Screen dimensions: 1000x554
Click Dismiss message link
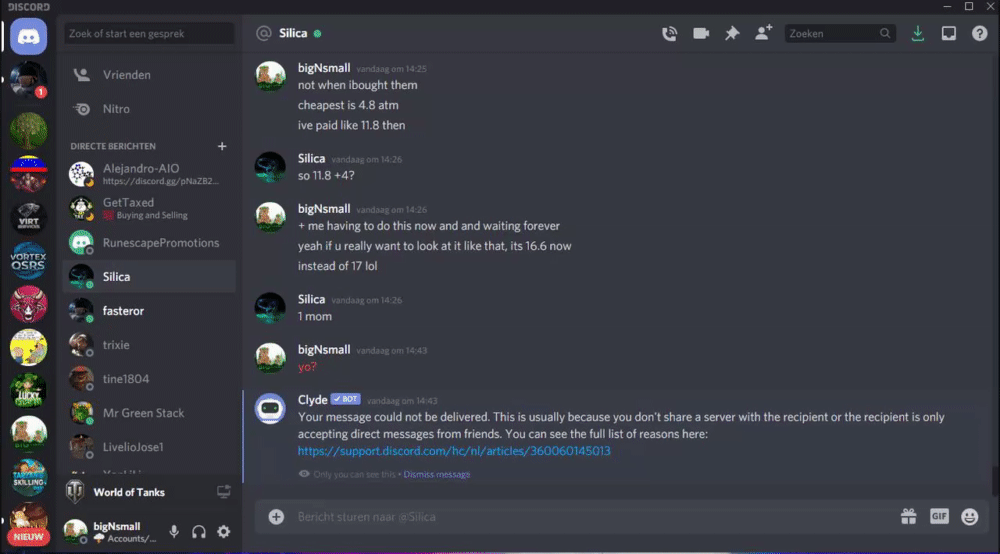point(437,474)
